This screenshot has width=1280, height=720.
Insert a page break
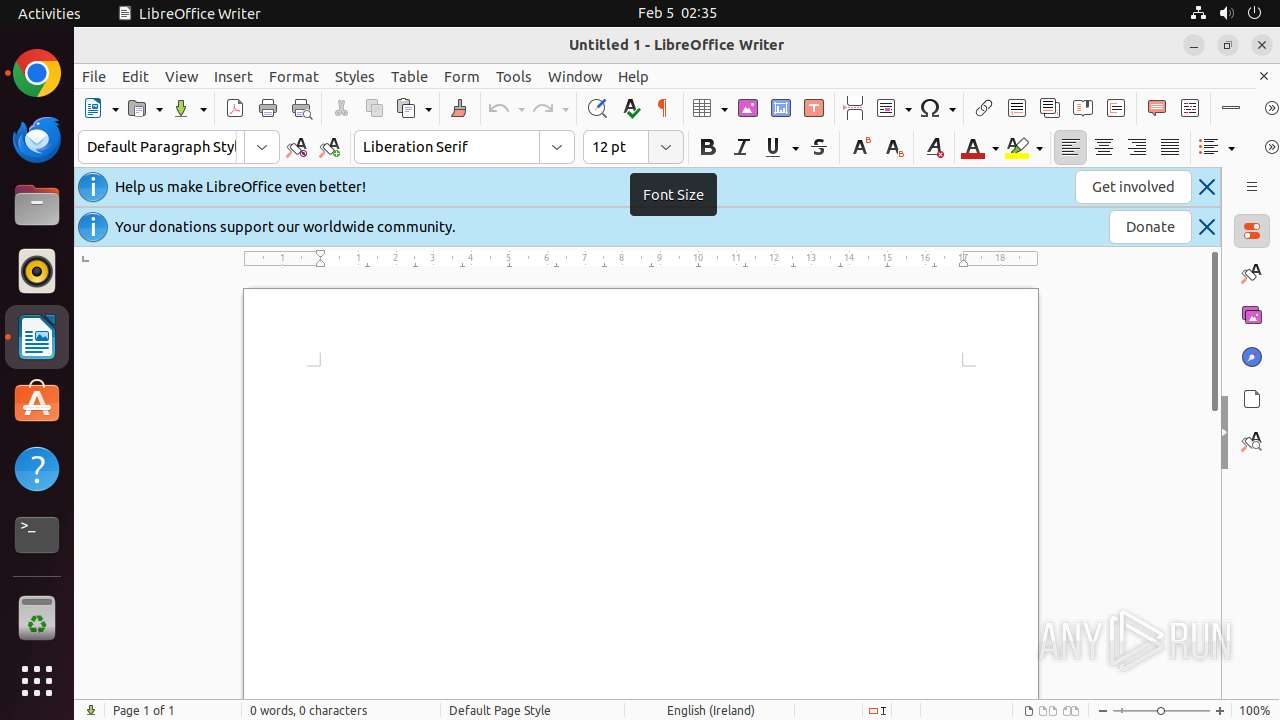pos(853,109)
